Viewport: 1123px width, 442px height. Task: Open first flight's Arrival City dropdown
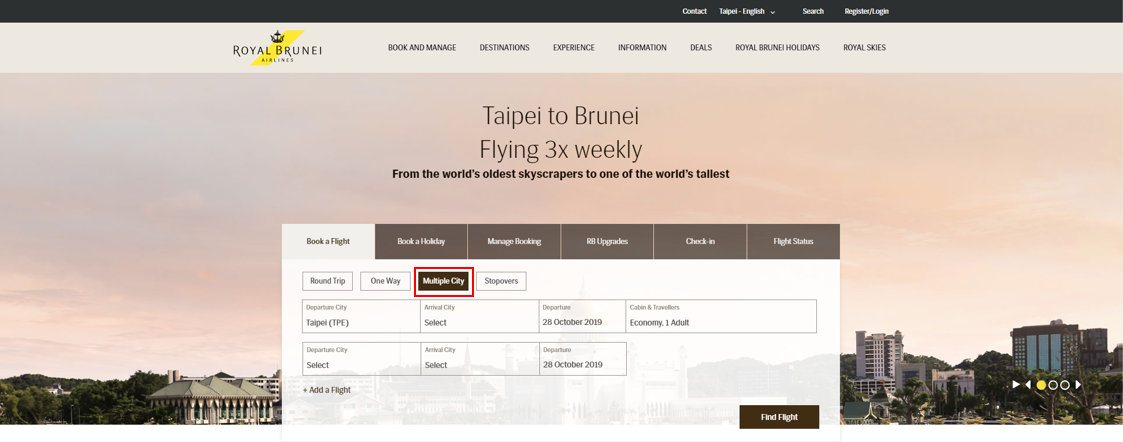[479, 317]
